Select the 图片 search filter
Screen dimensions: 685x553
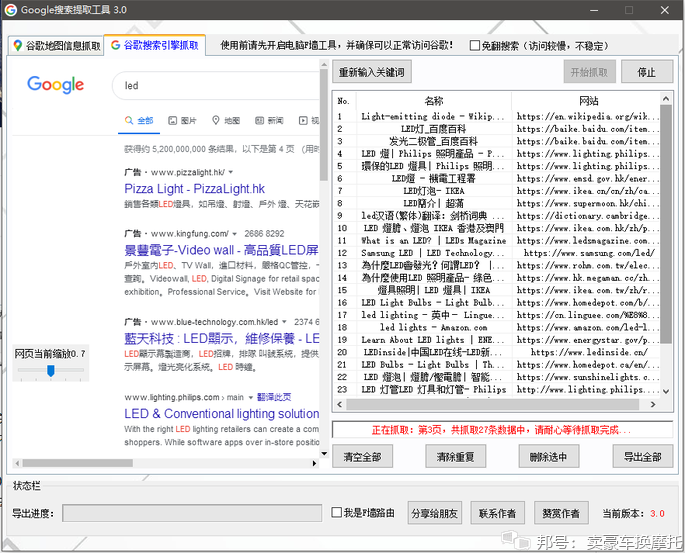coord(182,121)
